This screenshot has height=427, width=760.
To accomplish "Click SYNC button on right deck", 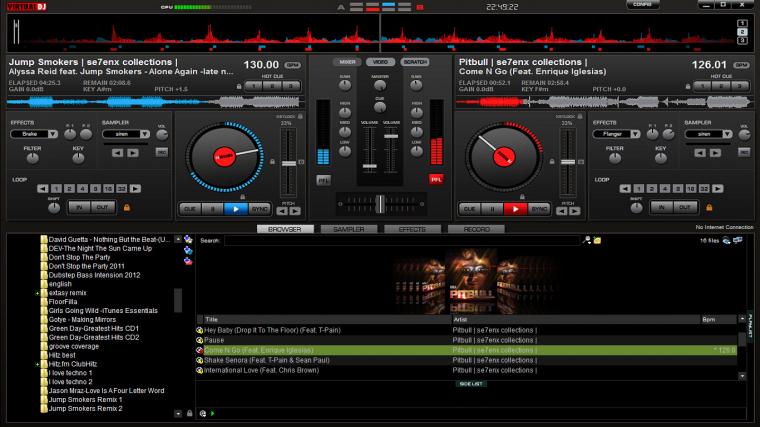I will tap(539, 209).
